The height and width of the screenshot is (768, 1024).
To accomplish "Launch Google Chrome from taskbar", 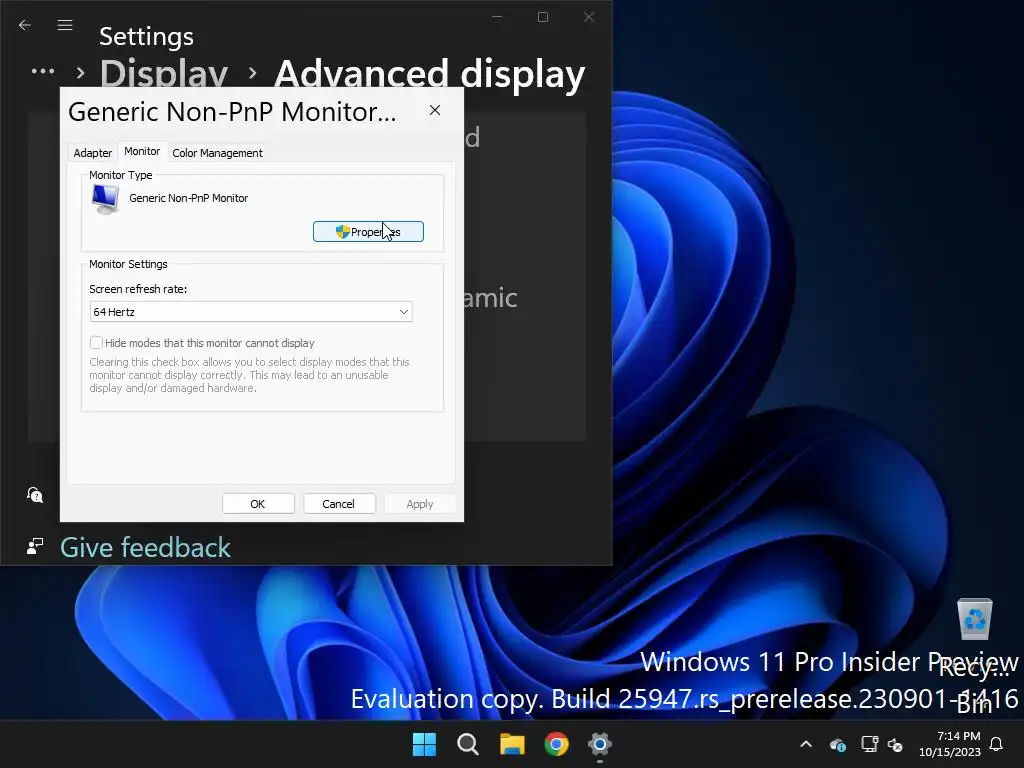I will pyautogui.click(x=556, y=744).
